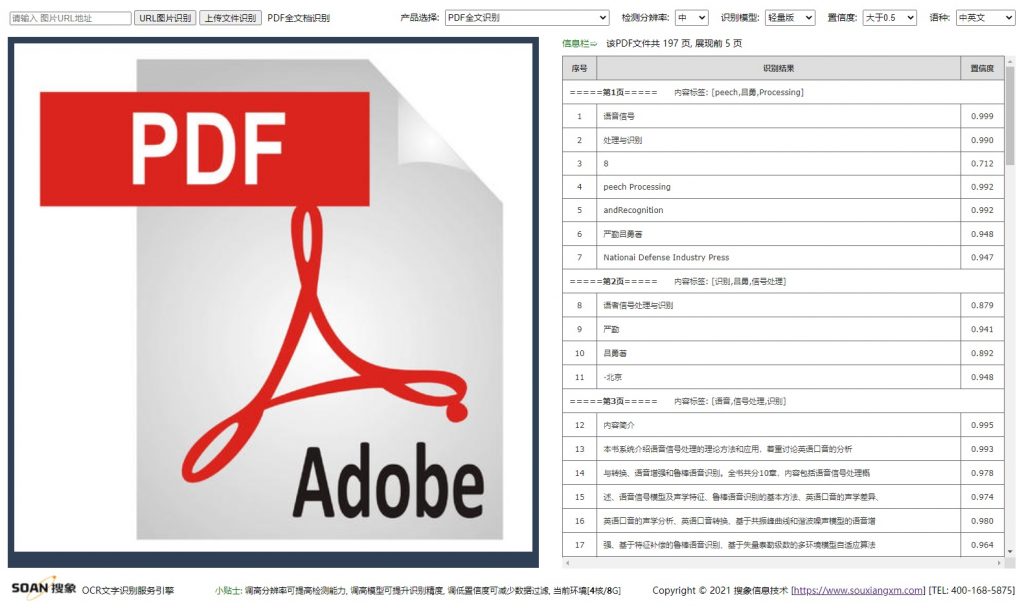1024x608 pixels.
Task: Click confidence value 0.978
Action: coord(982,473)
